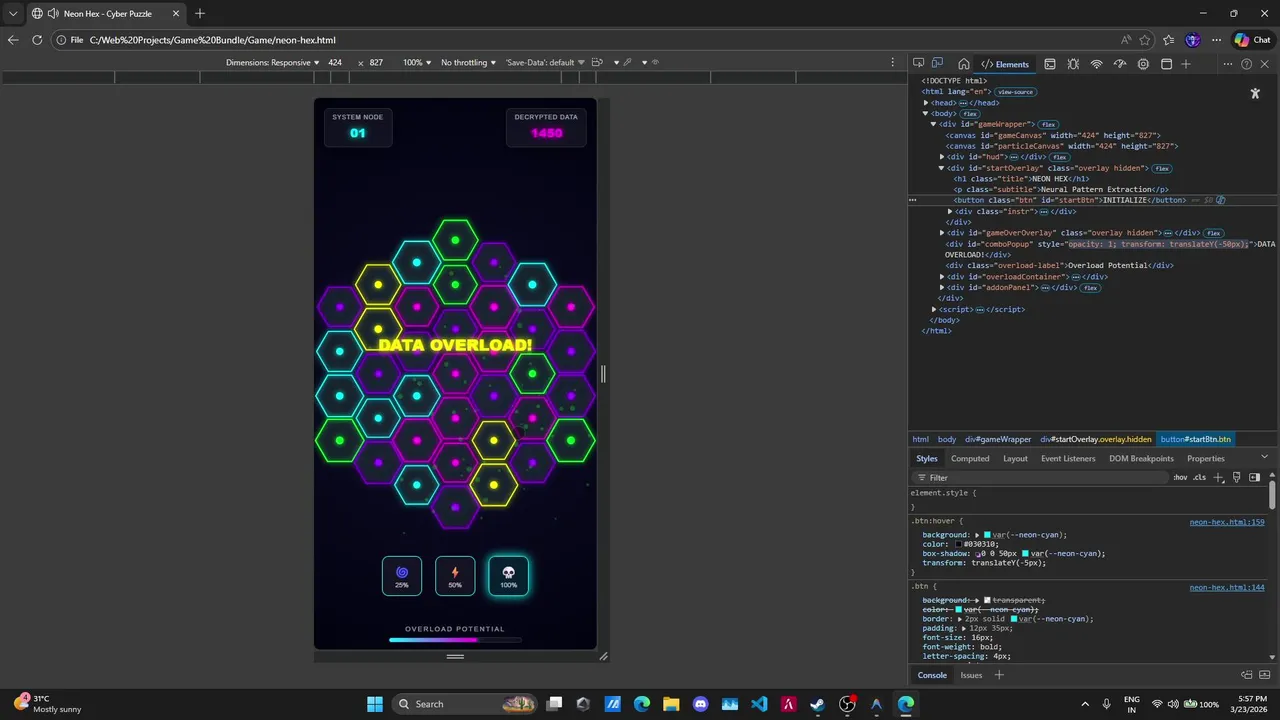Activate the lightning 50% power-up

tap(455, 576)
